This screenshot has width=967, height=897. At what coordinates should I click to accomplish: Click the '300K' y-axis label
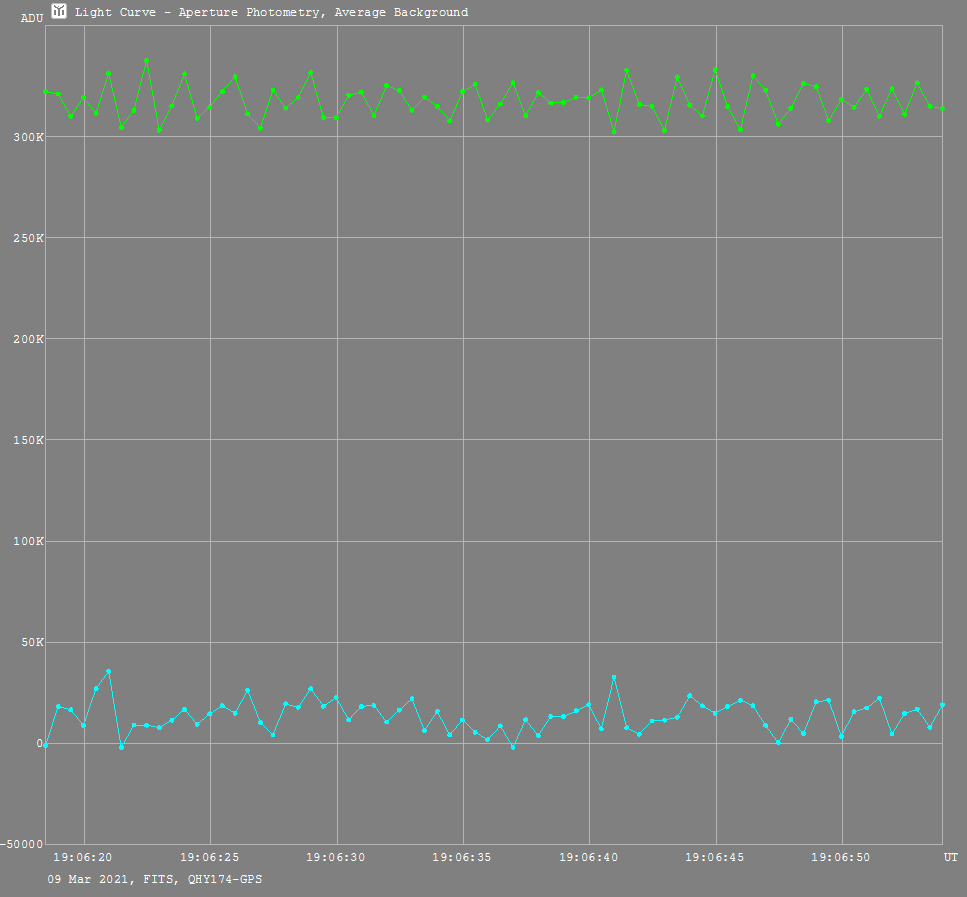28,137
